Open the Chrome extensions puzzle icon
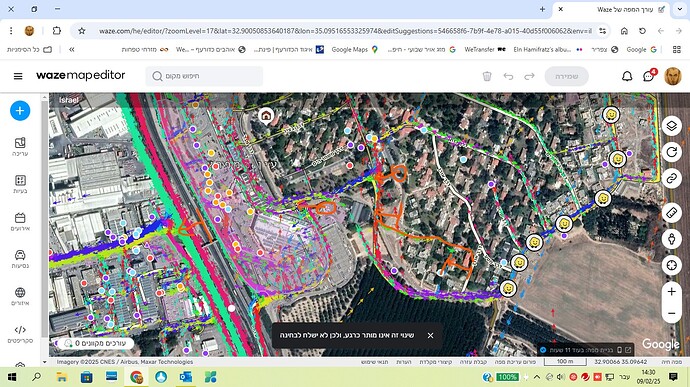 [x=56, y=31]
